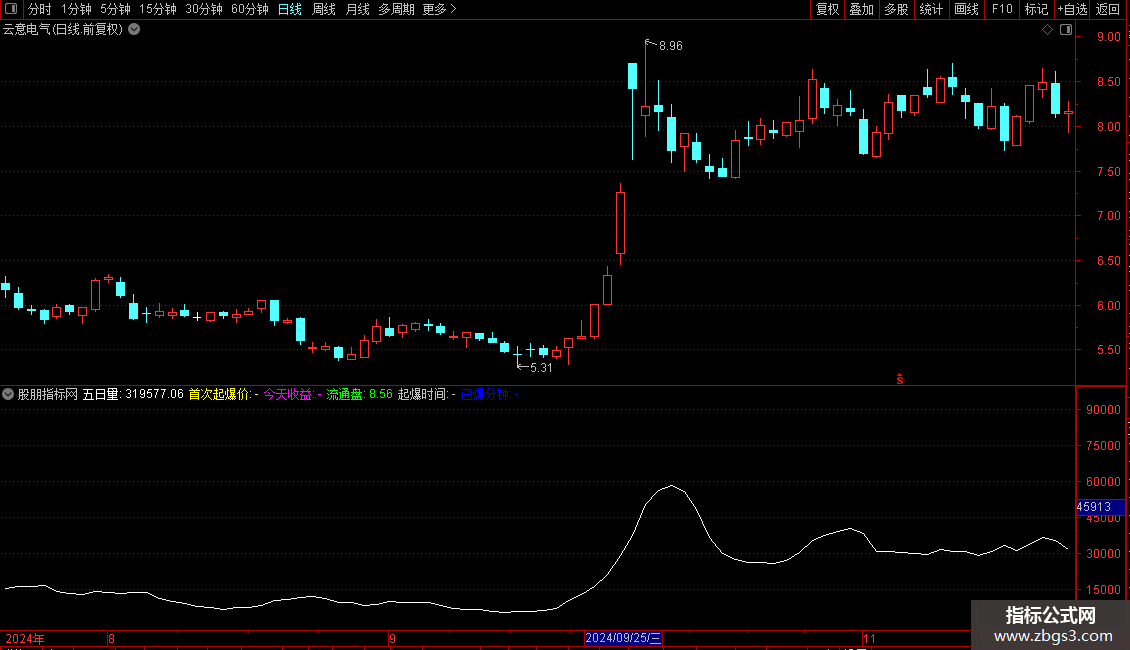Expand the 更多 periods menu
1130x650 pixels.
pyautogui.click(x=440, y=9)
